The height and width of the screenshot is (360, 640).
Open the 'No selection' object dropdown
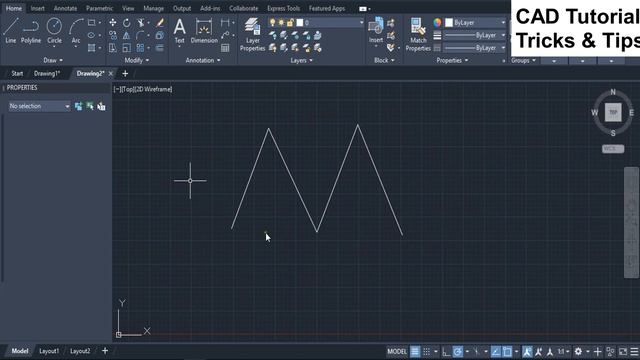point(39,106)
